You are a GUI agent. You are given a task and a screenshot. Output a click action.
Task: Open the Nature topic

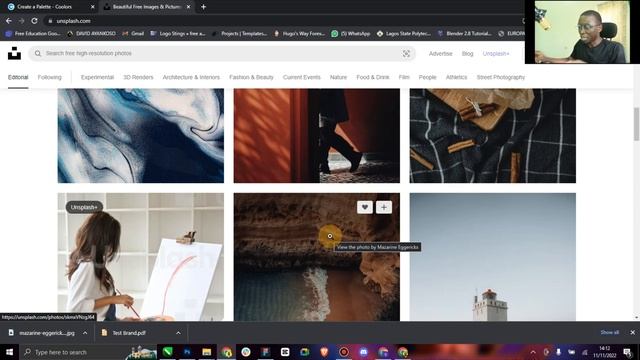(338, 77)
